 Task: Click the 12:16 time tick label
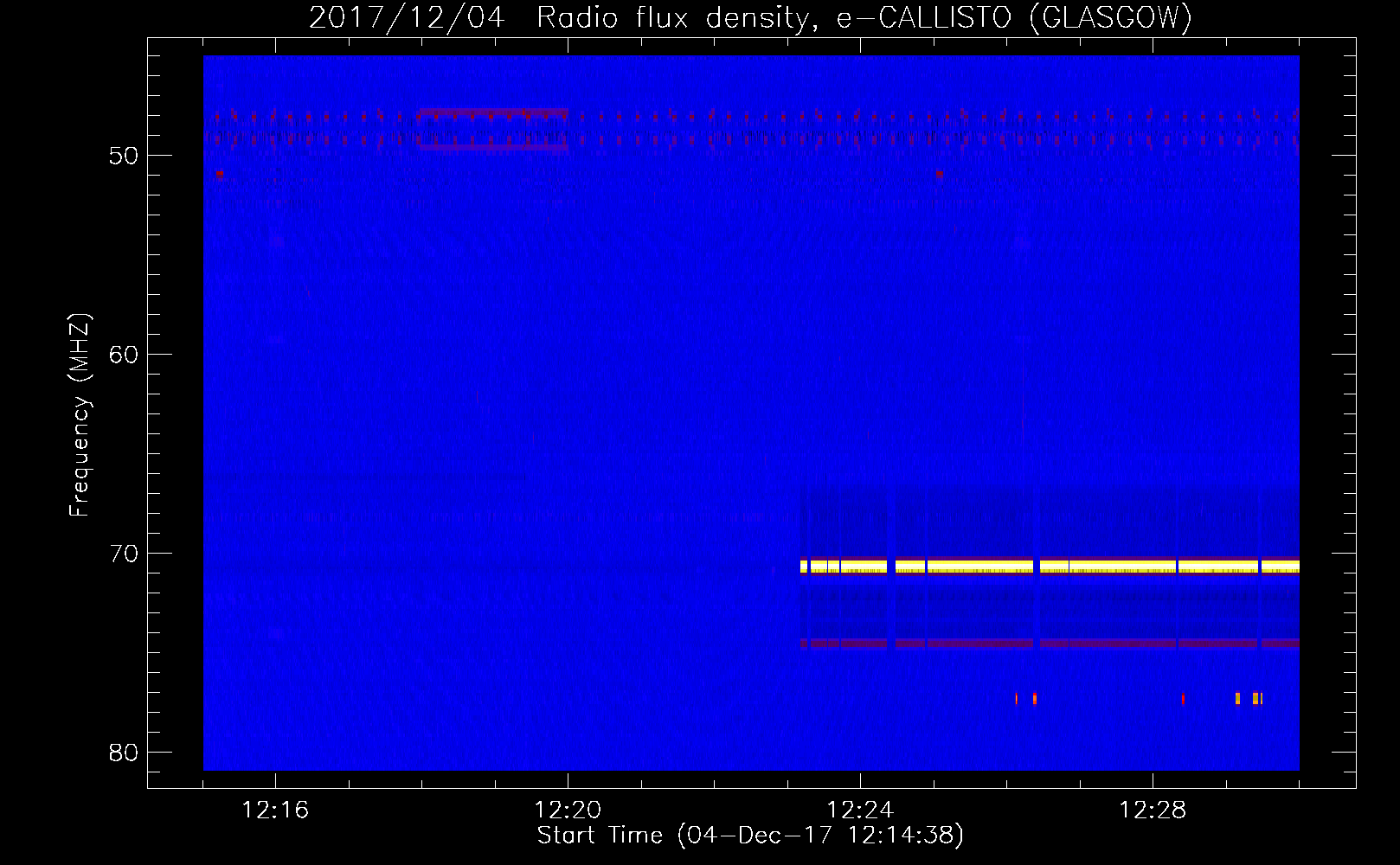point(275,811)
